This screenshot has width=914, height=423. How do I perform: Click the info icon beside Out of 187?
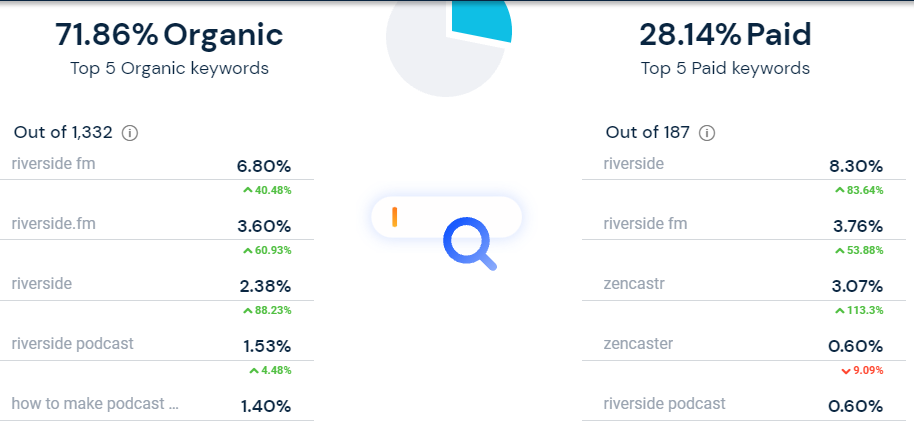[x=708, y=133]
